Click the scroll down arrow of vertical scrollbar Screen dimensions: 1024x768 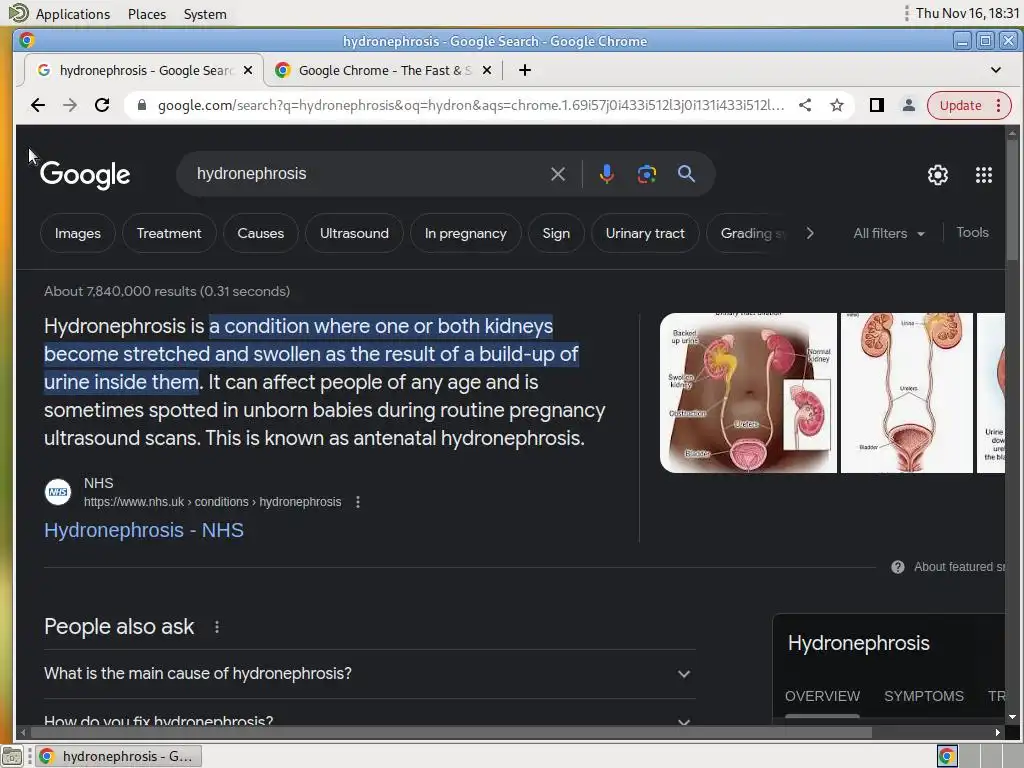[x=1012, y=717]
